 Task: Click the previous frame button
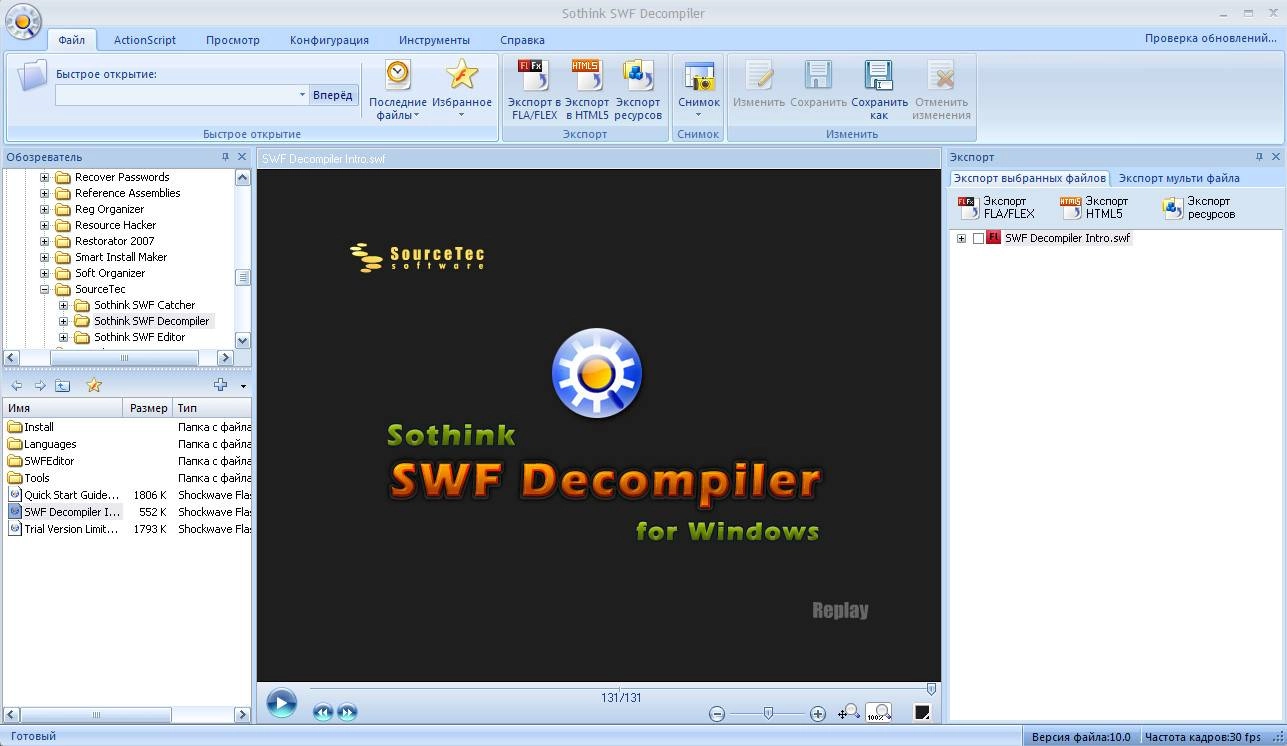322,712
